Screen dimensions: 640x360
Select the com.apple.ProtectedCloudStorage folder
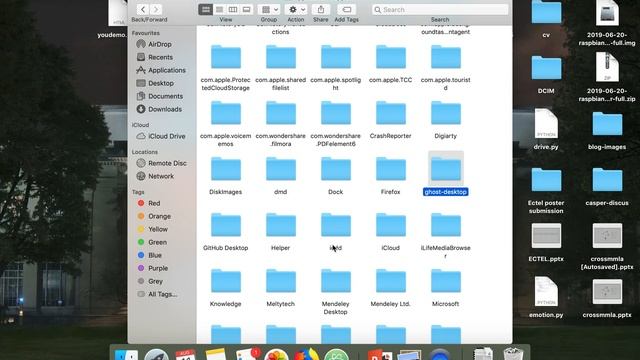coord(226,57)
